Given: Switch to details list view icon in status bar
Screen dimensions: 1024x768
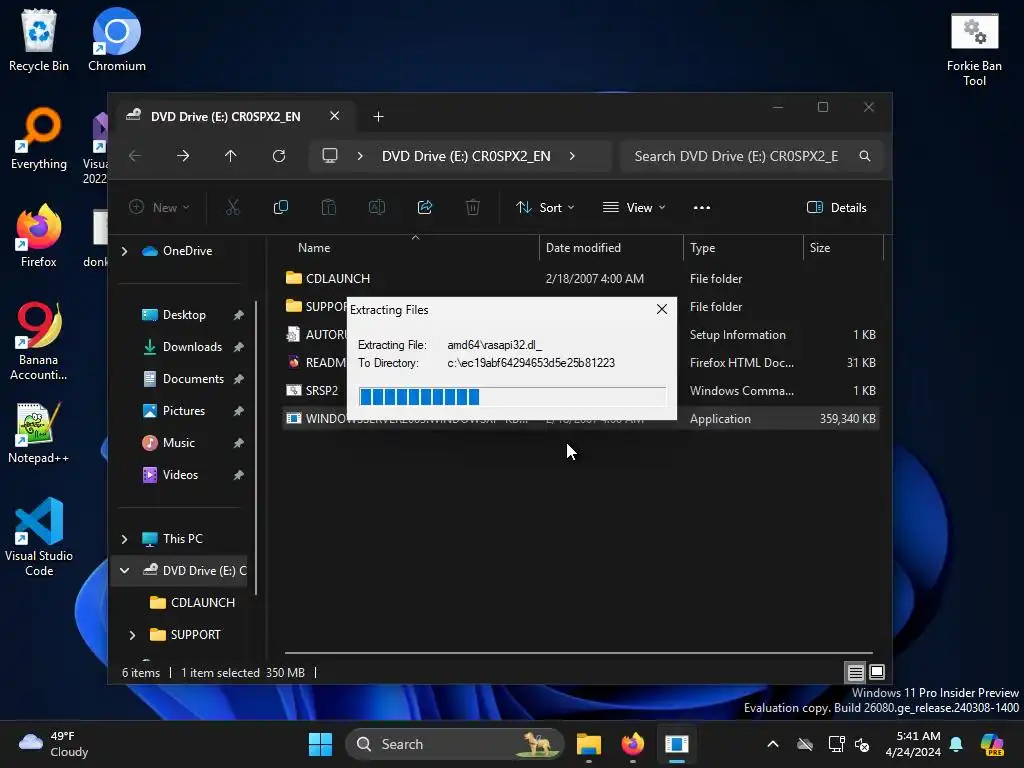Looking at the screenshot, I should (x=856, y=672).
